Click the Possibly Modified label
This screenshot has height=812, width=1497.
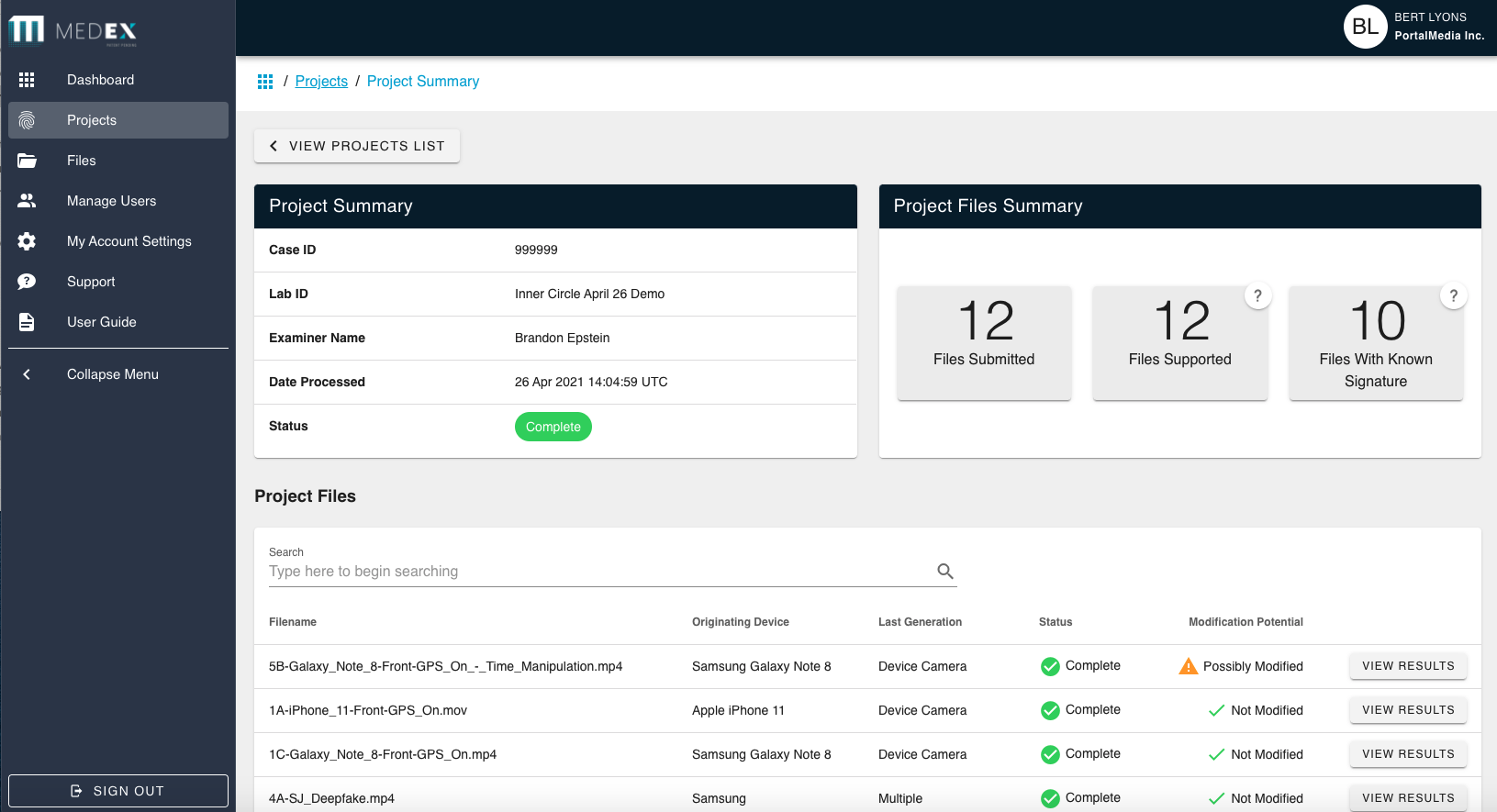[x=1253, y=666]
